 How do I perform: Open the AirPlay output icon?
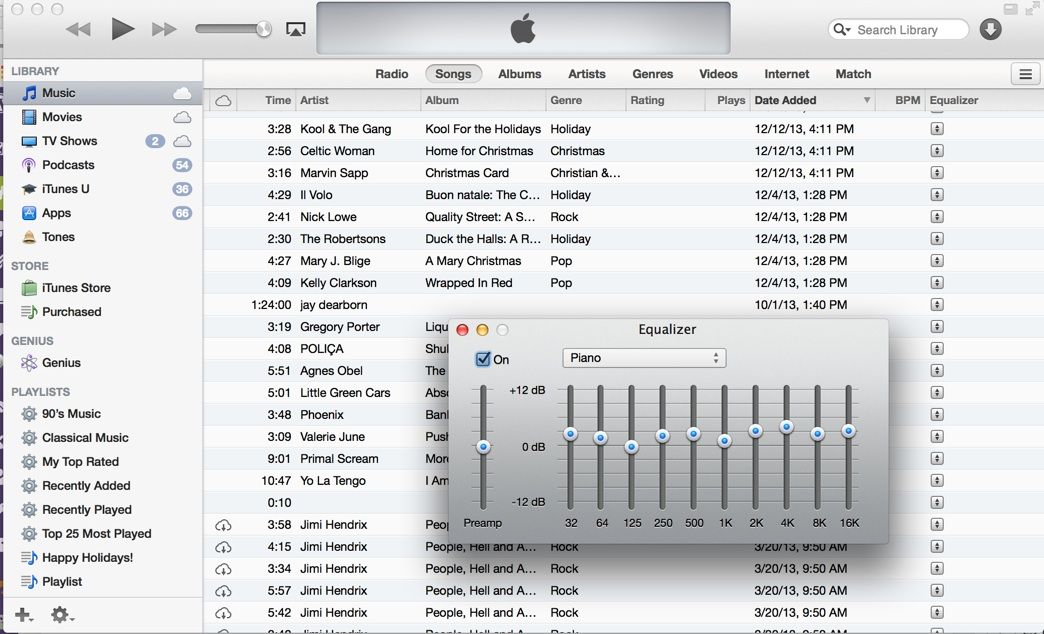(x=295, y=30)
